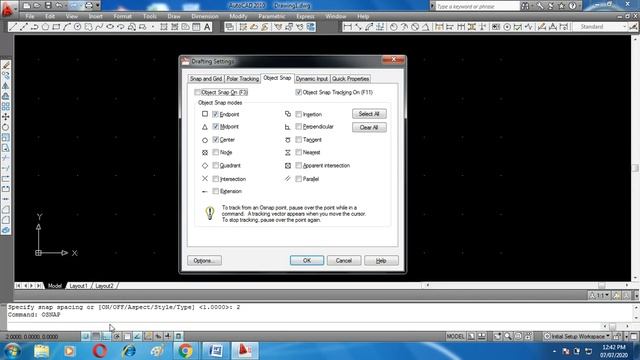Open Opera browser from the taskbar
640x360 pixels.
click(x=99, y=351)
